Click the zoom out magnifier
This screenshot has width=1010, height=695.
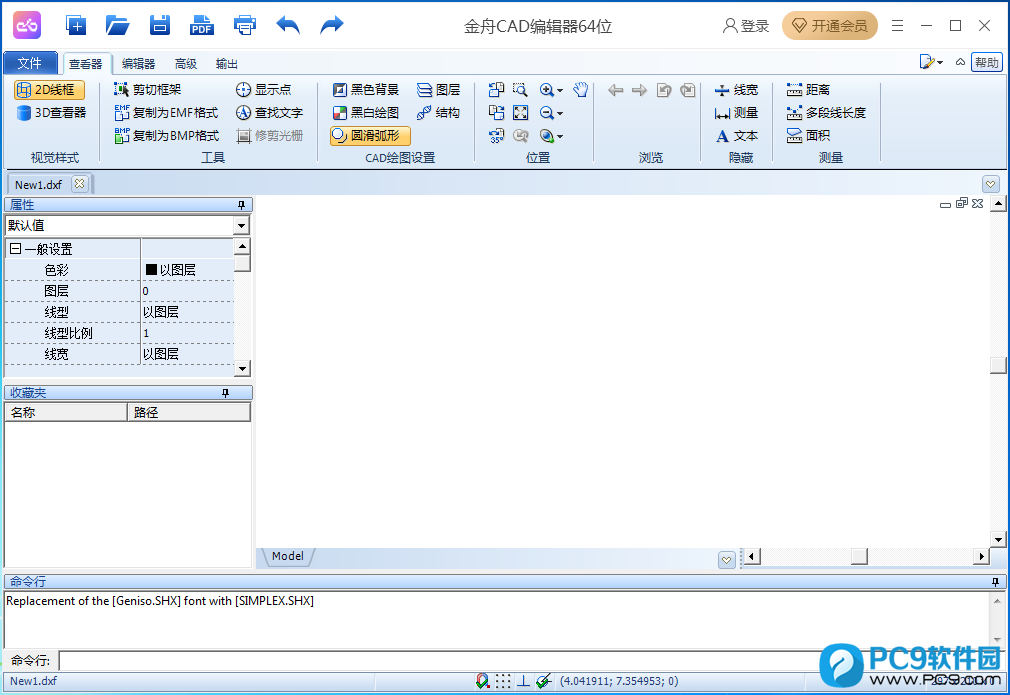tap(547, 113)
